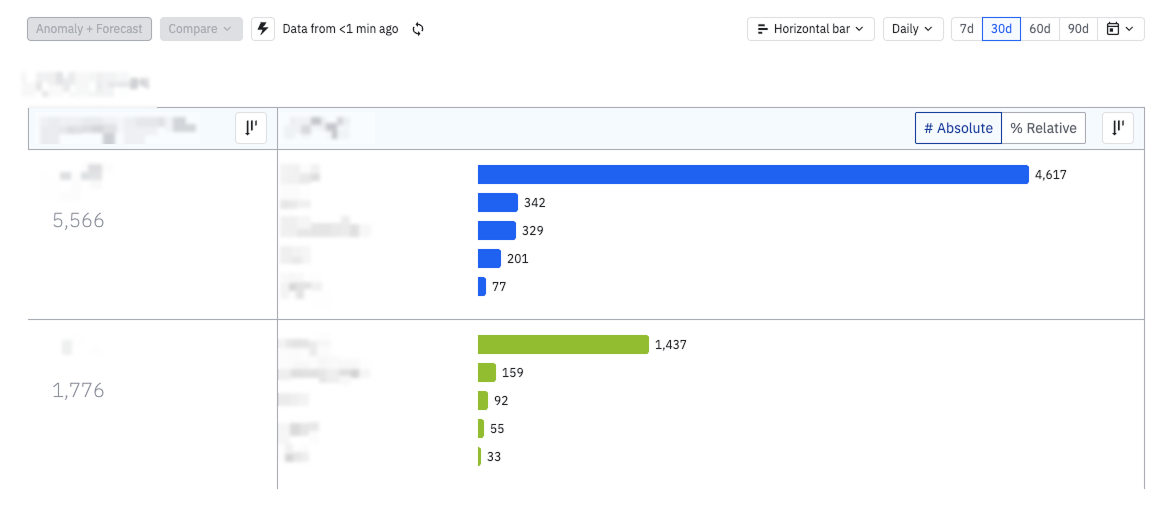1163x509 pixels.
Task: Select the 30d time range
Action: [x=1001, y=29]
